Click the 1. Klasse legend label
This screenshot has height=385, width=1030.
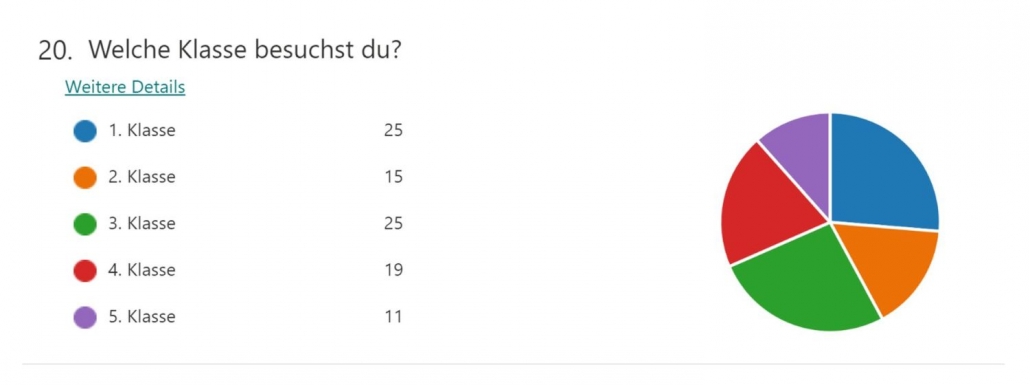(x=142, y=131)
